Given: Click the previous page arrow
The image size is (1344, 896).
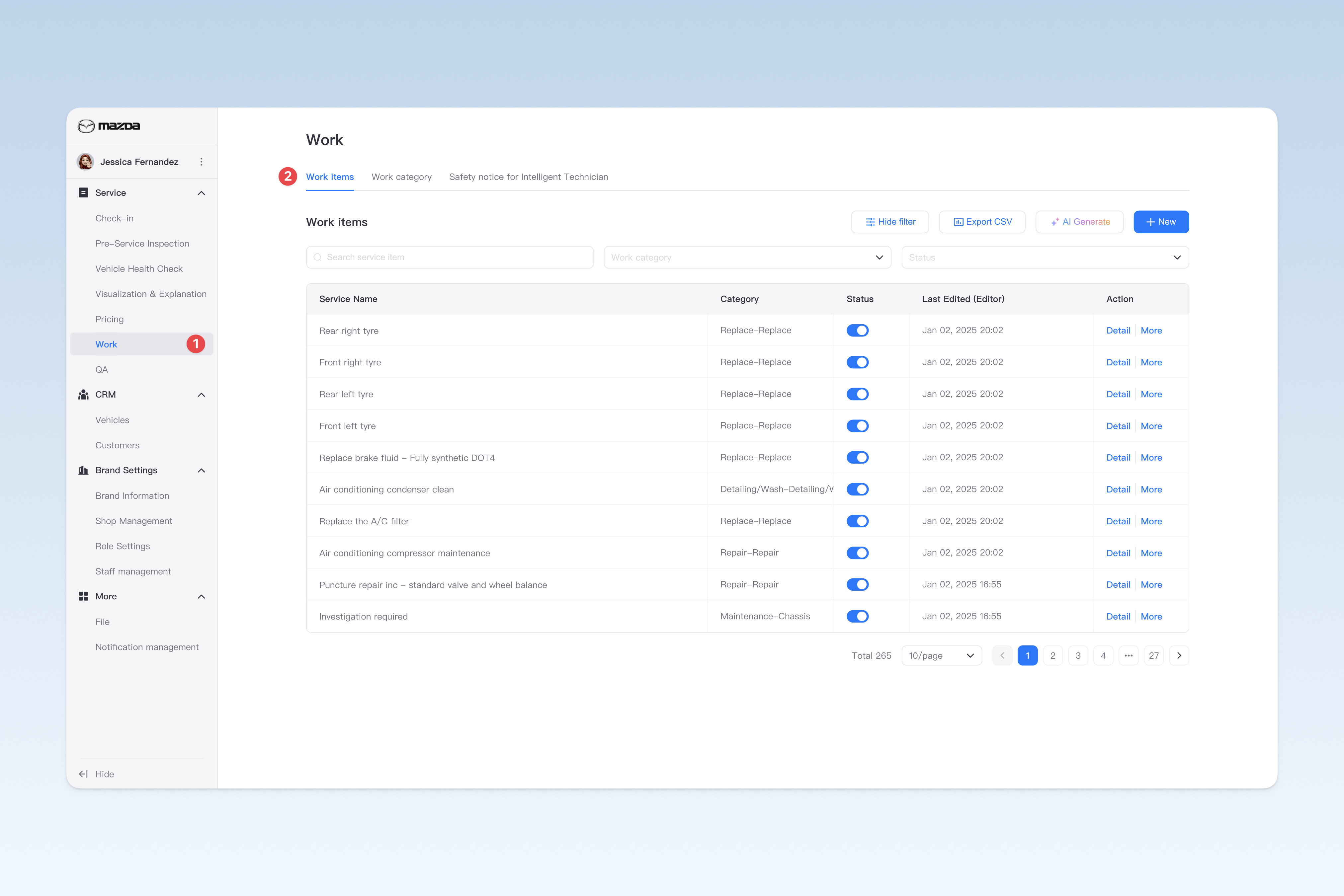Looking at the screenshot, I should point(1002,655).
